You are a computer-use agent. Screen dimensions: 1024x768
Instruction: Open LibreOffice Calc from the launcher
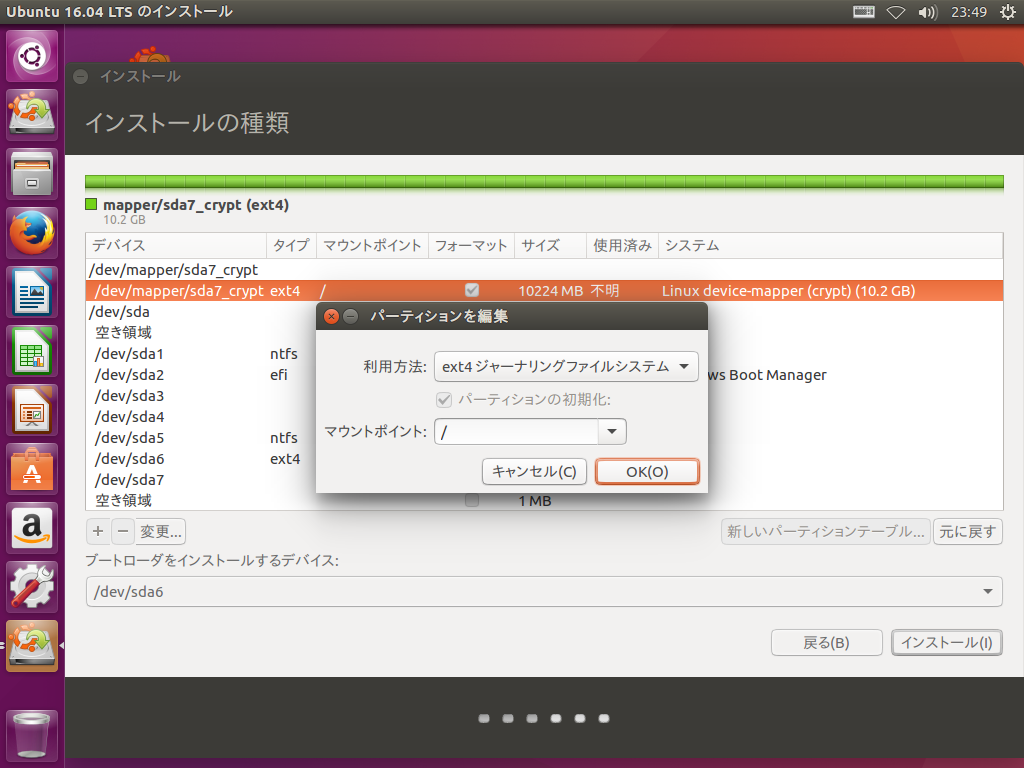32,351
